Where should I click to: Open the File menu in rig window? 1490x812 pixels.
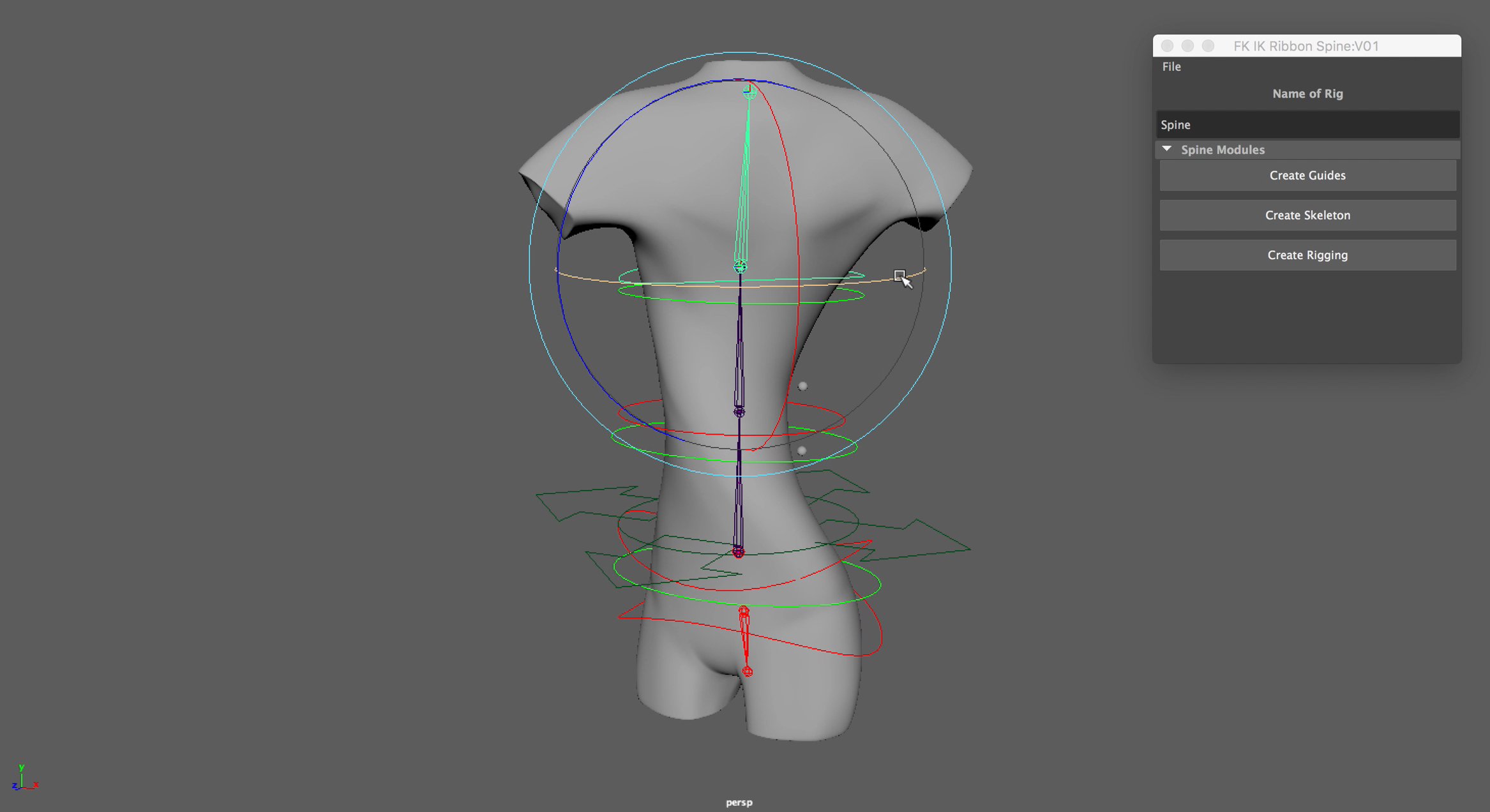(1171, 66)
